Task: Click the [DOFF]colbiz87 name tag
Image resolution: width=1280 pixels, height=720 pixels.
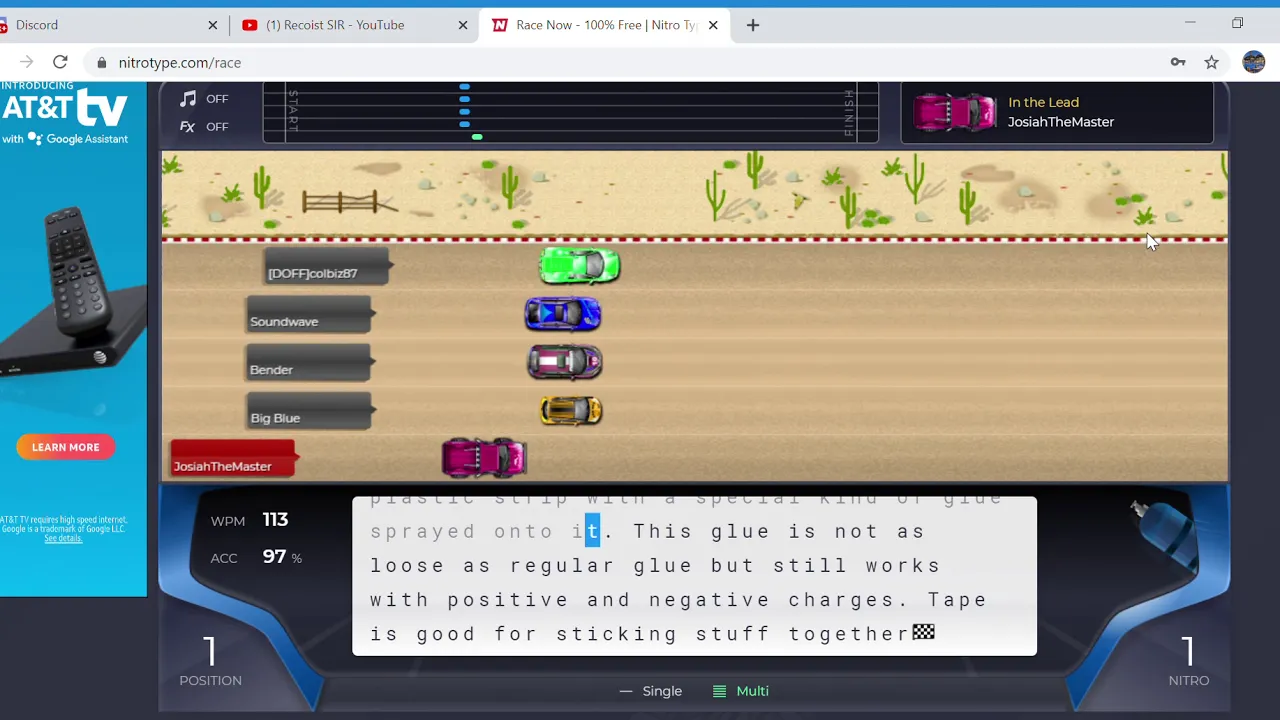Action: (326, 268)
